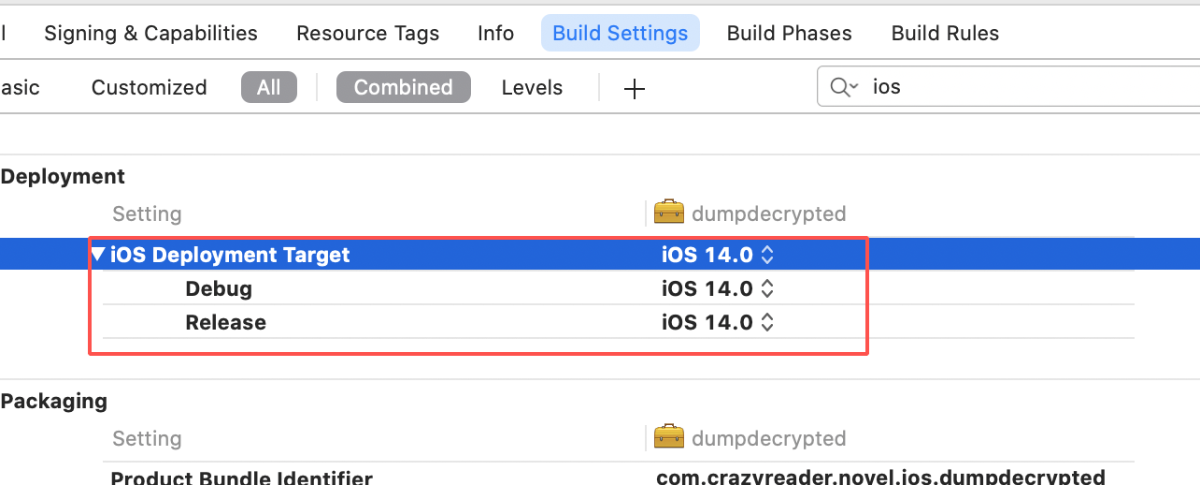Open iOS 14.0 popup for Deployment Target

717,255
